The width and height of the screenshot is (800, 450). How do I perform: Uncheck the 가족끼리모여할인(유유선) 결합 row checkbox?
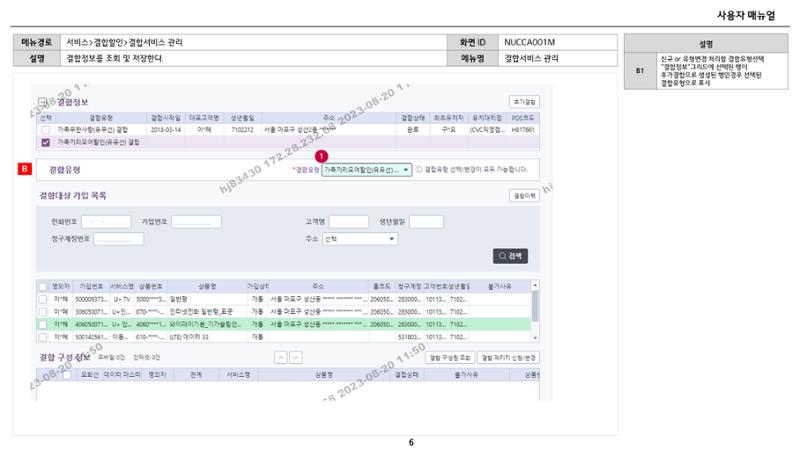45,142
